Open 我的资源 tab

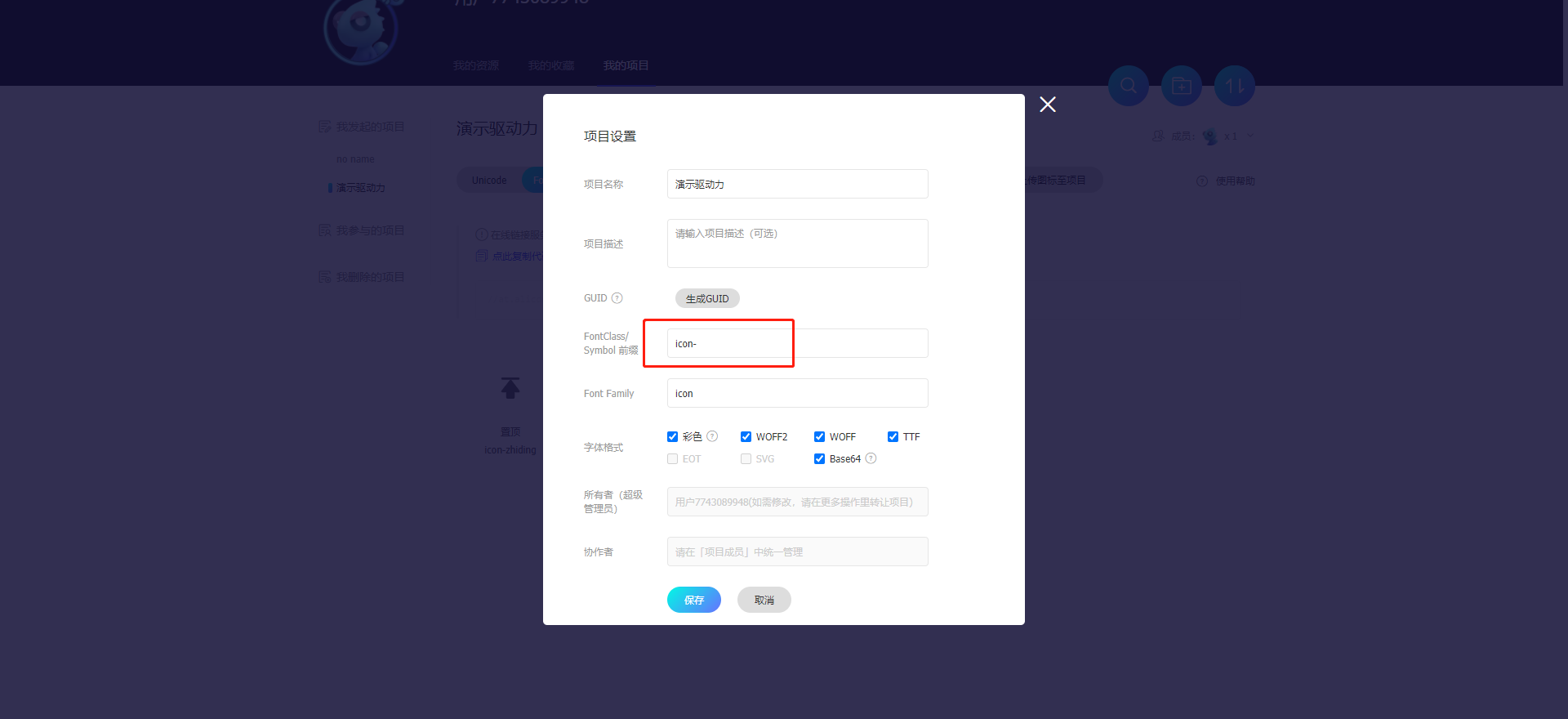[476, 65]
